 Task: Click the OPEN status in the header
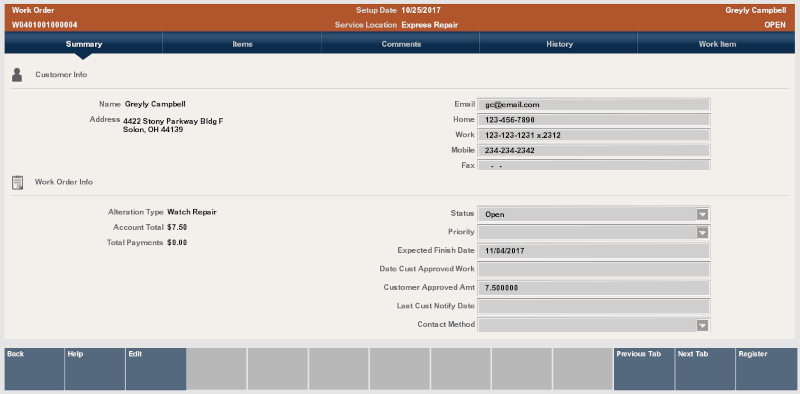775,25
